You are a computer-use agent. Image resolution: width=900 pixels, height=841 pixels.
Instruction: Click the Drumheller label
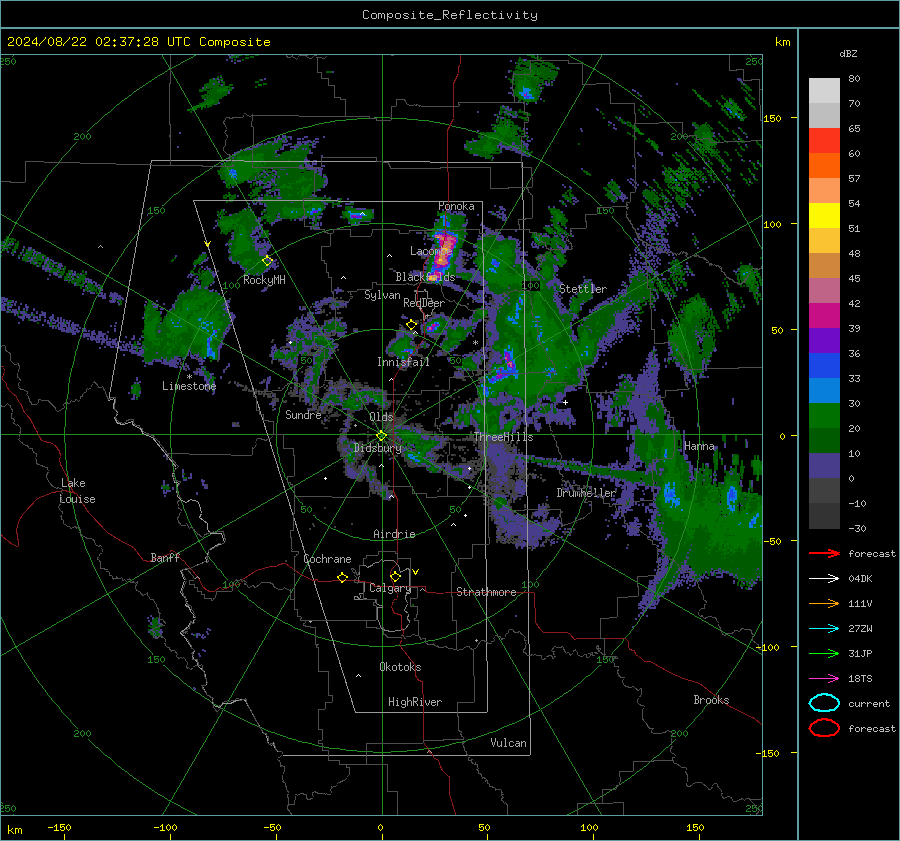click(586, 493)
